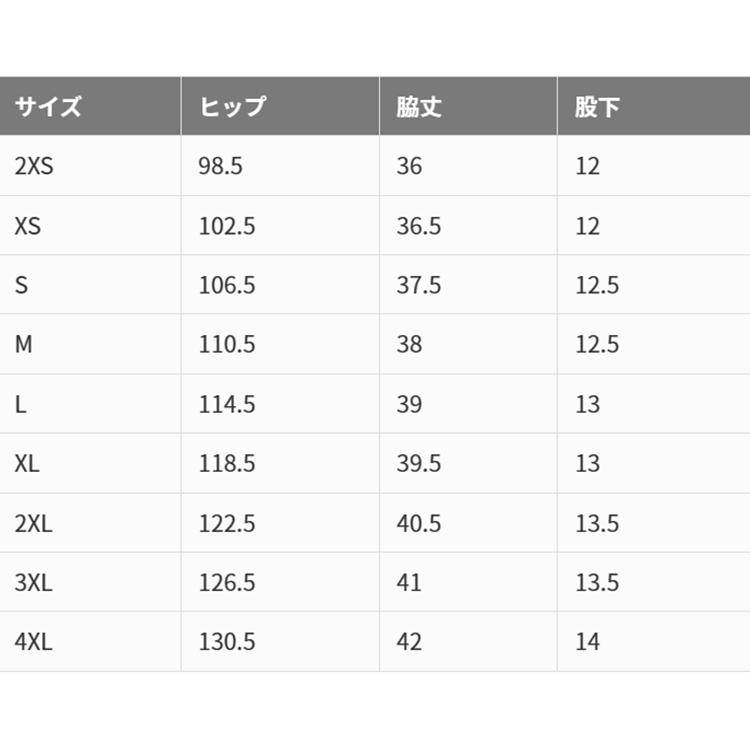
Task: Select the XS size row label
Action: (x=28, y=226)
